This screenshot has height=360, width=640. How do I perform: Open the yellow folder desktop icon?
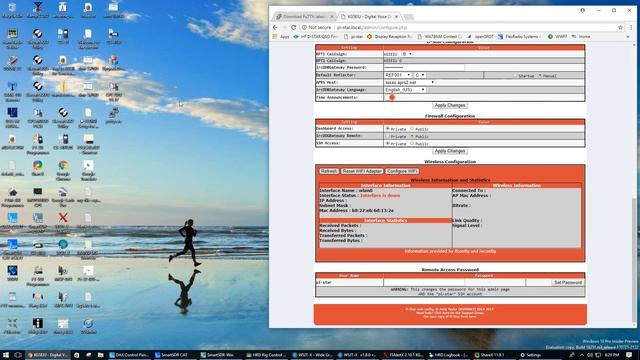coord(63,89)
